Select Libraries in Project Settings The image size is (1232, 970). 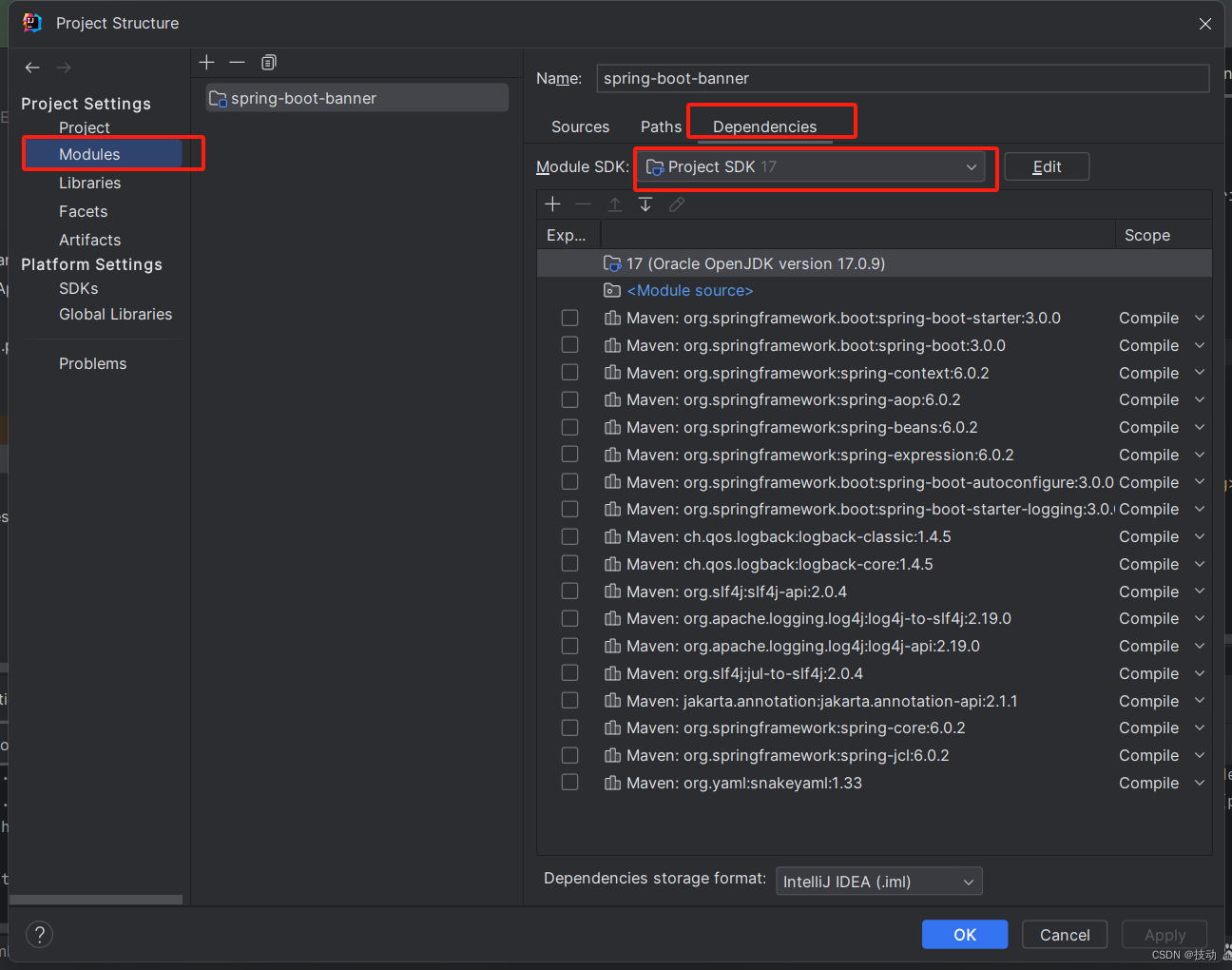90,183
